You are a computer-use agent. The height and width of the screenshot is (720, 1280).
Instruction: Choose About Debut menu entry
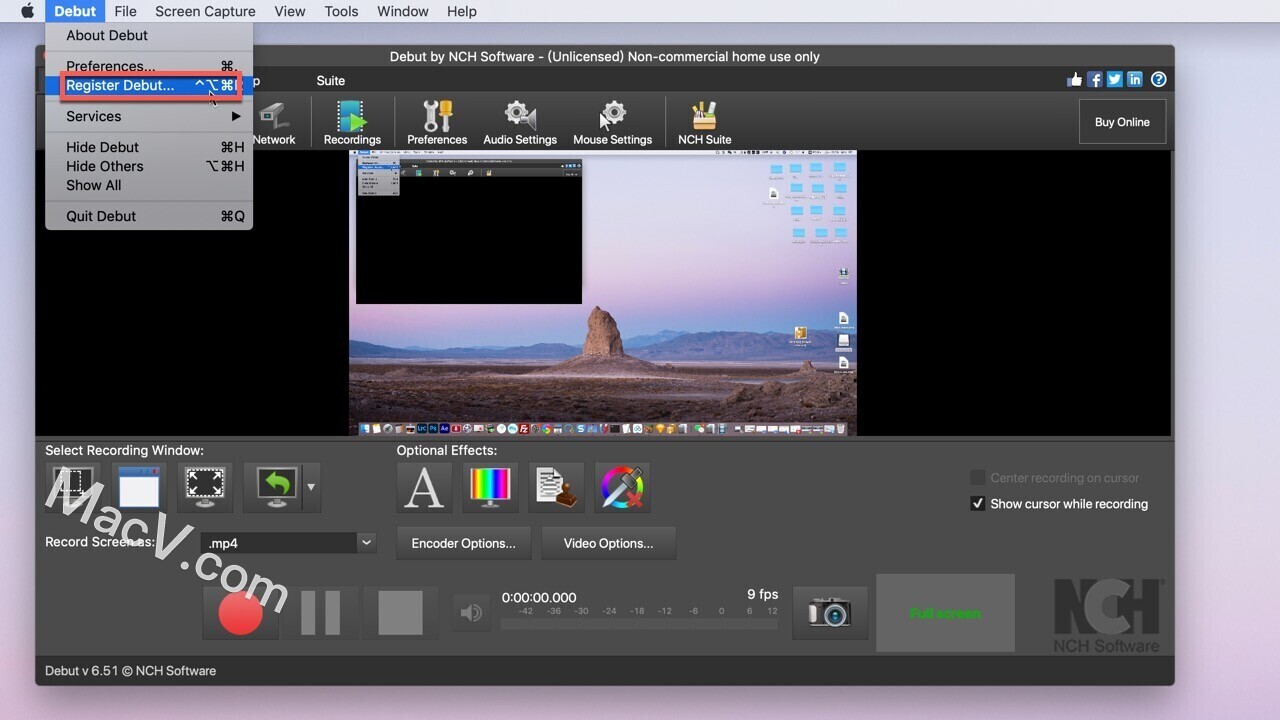click(149, 35)
